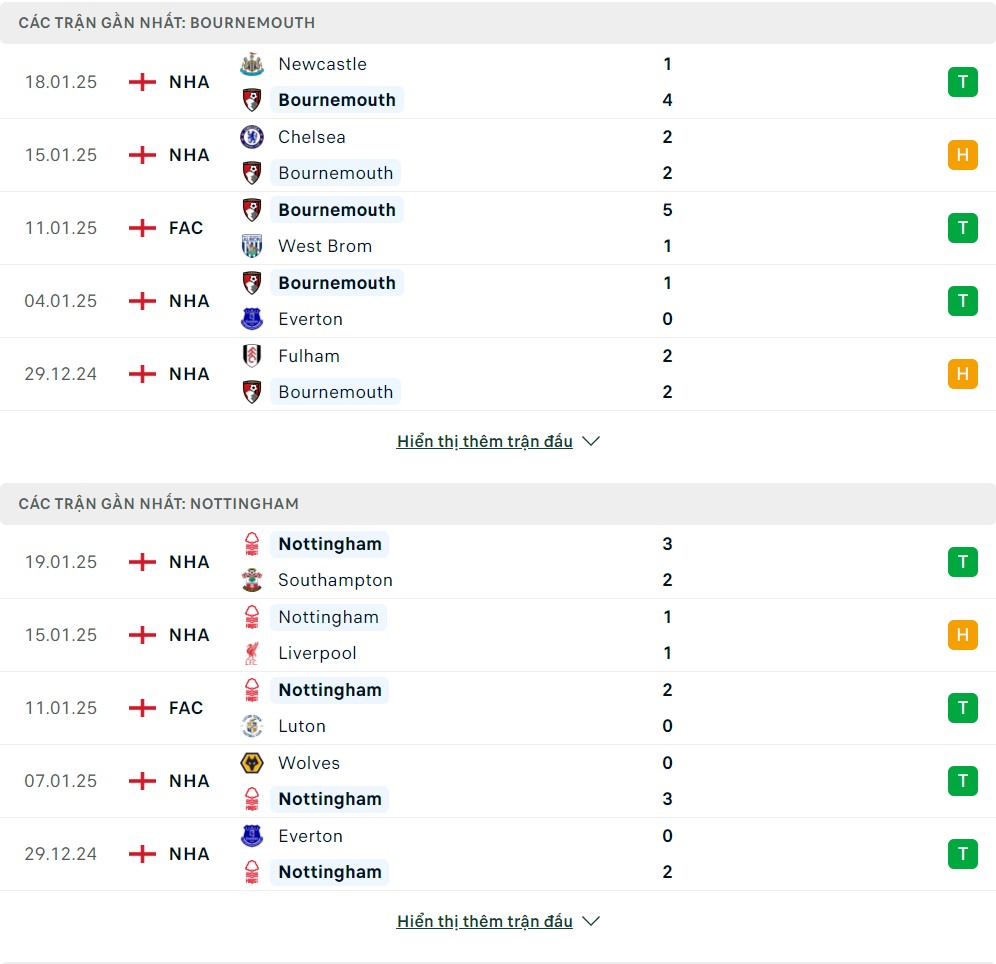Click chevron beside Nottingham show-more link
Viewport: 996px width, 964px height.
pos(591,921)
